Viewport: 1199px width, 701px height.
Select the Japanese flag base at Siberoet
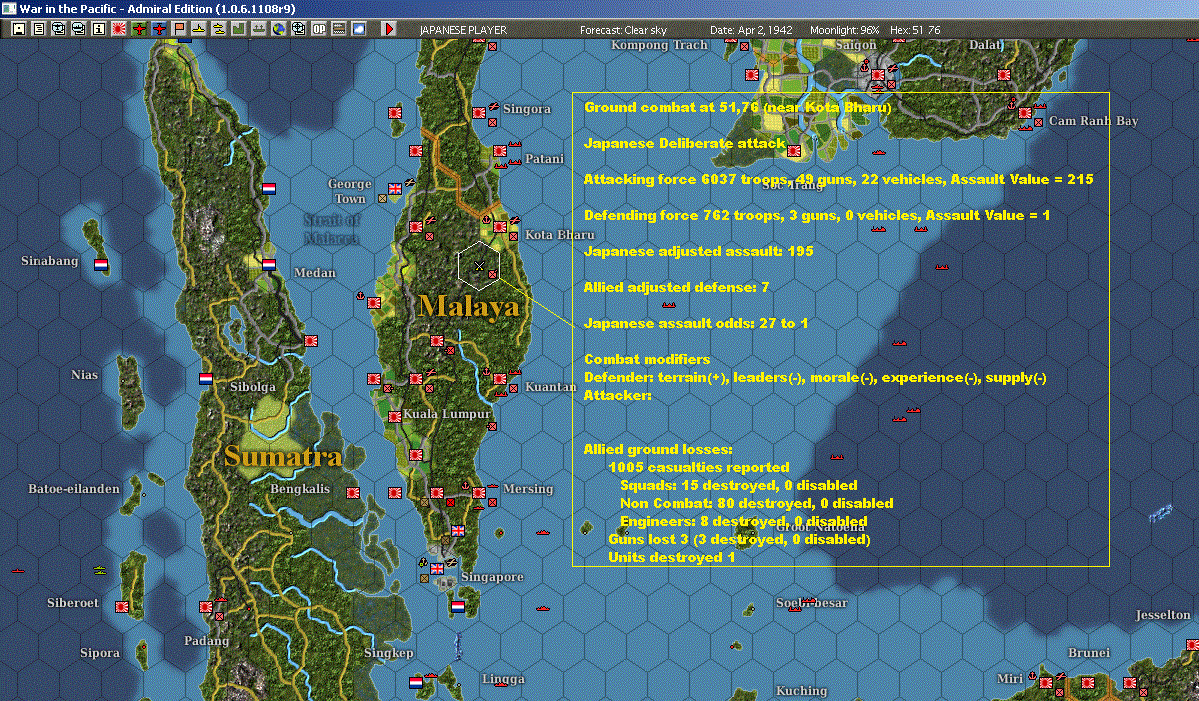(x=122, y=607)
